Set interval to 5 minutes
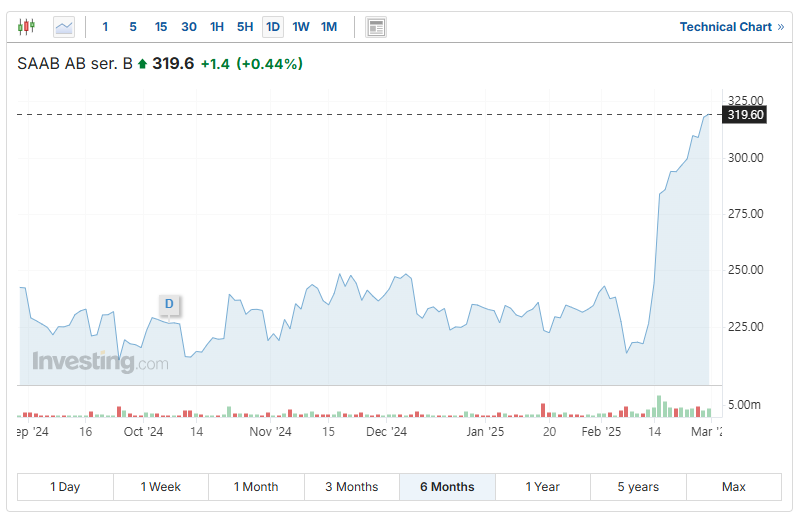This screenshot has width=796, height=516. (x=133, y=27)
